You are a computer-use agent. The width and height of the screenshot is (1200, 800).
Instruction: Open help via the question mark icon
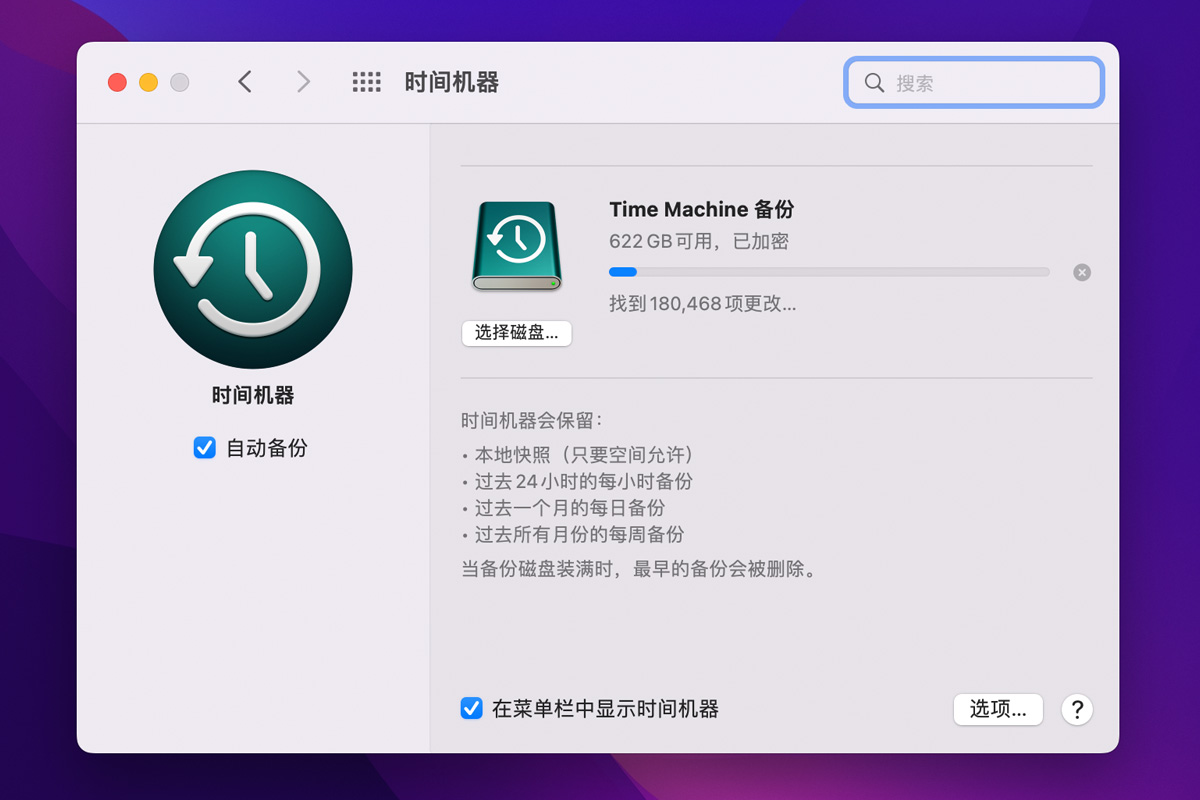(x=1076, y=710)
